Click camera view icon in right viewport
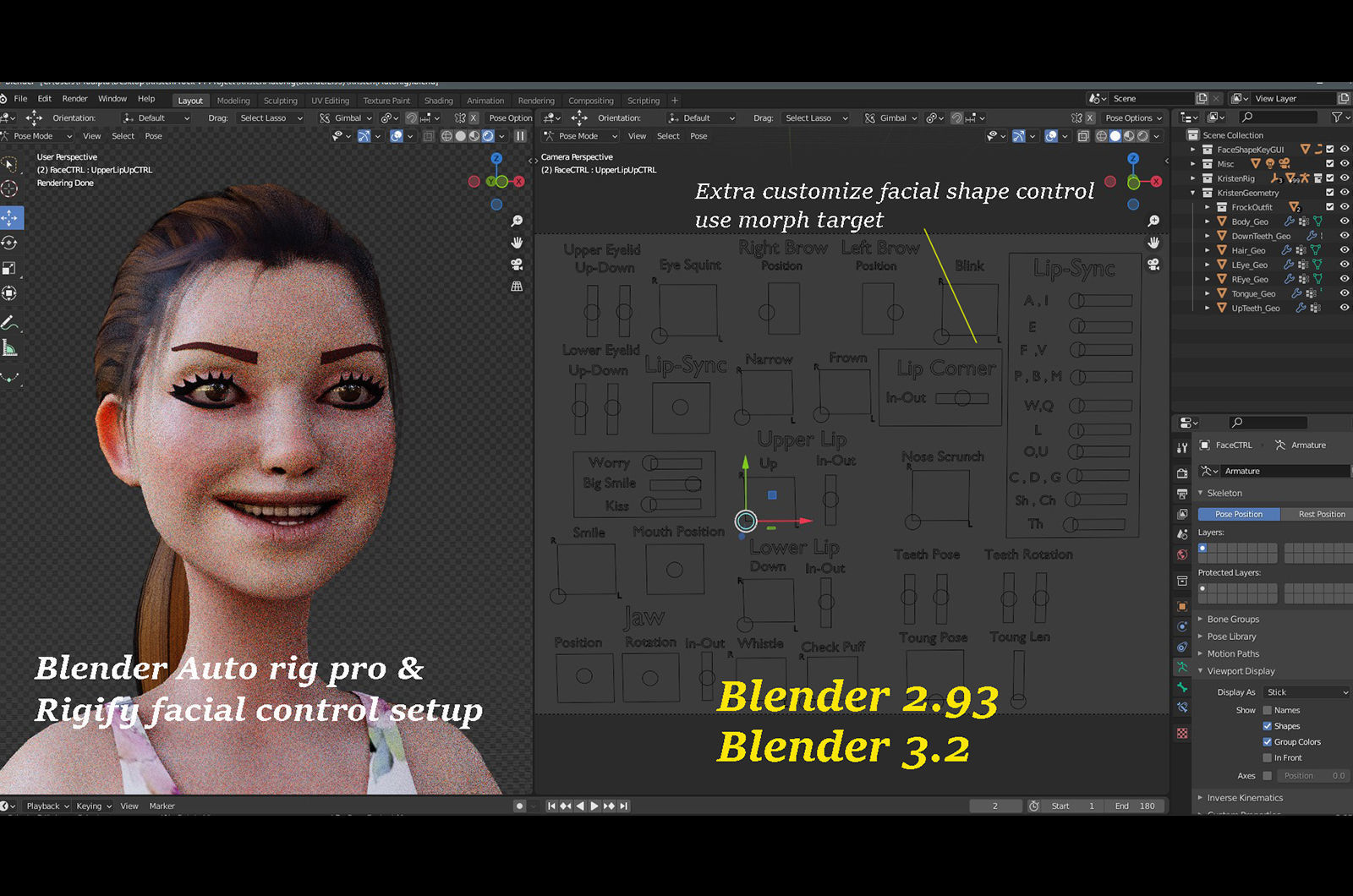The width and height of the screenshot is (1353, 896). (1153, 265)
